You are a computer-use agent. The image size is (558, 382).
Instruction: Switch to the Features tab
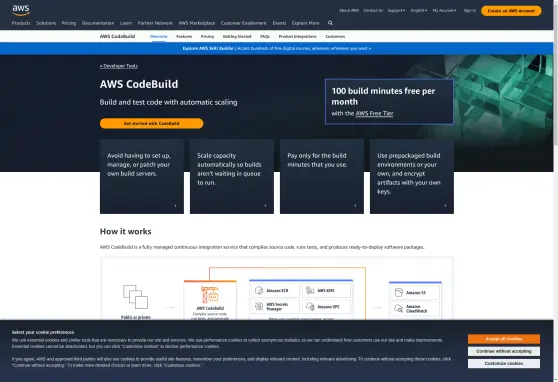[184, 36]
